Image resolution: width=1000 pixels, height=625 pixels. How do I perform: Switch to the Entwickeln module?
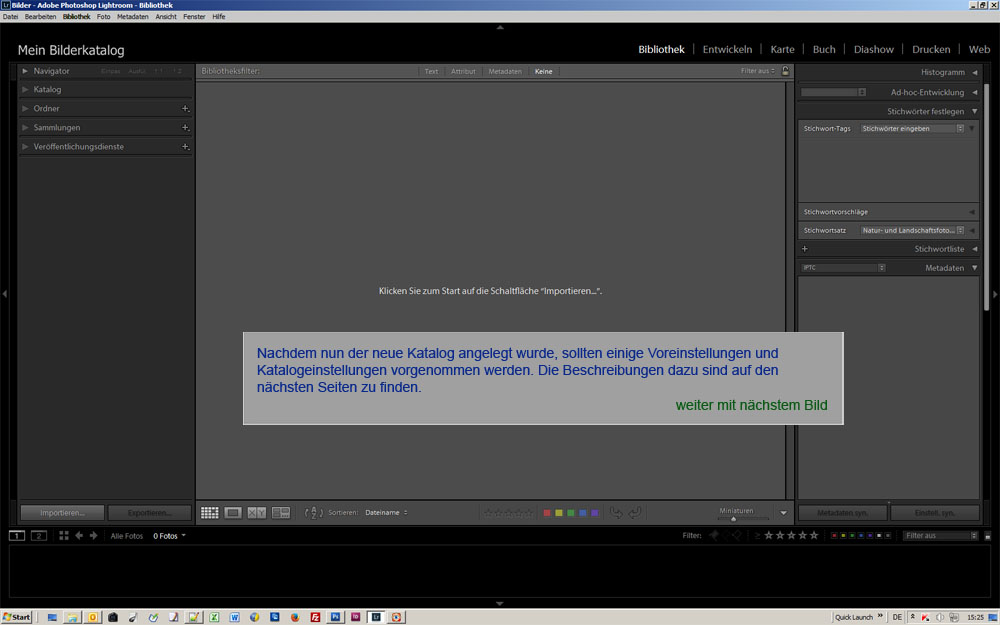(727, 49)
